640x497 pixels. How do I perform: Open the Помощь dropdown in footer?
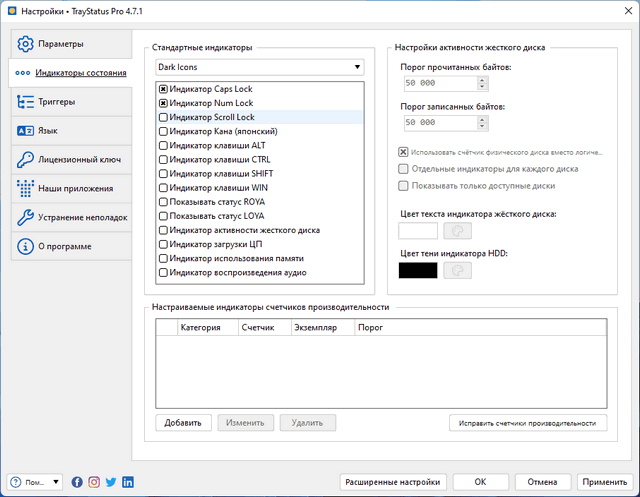(37, 482)
